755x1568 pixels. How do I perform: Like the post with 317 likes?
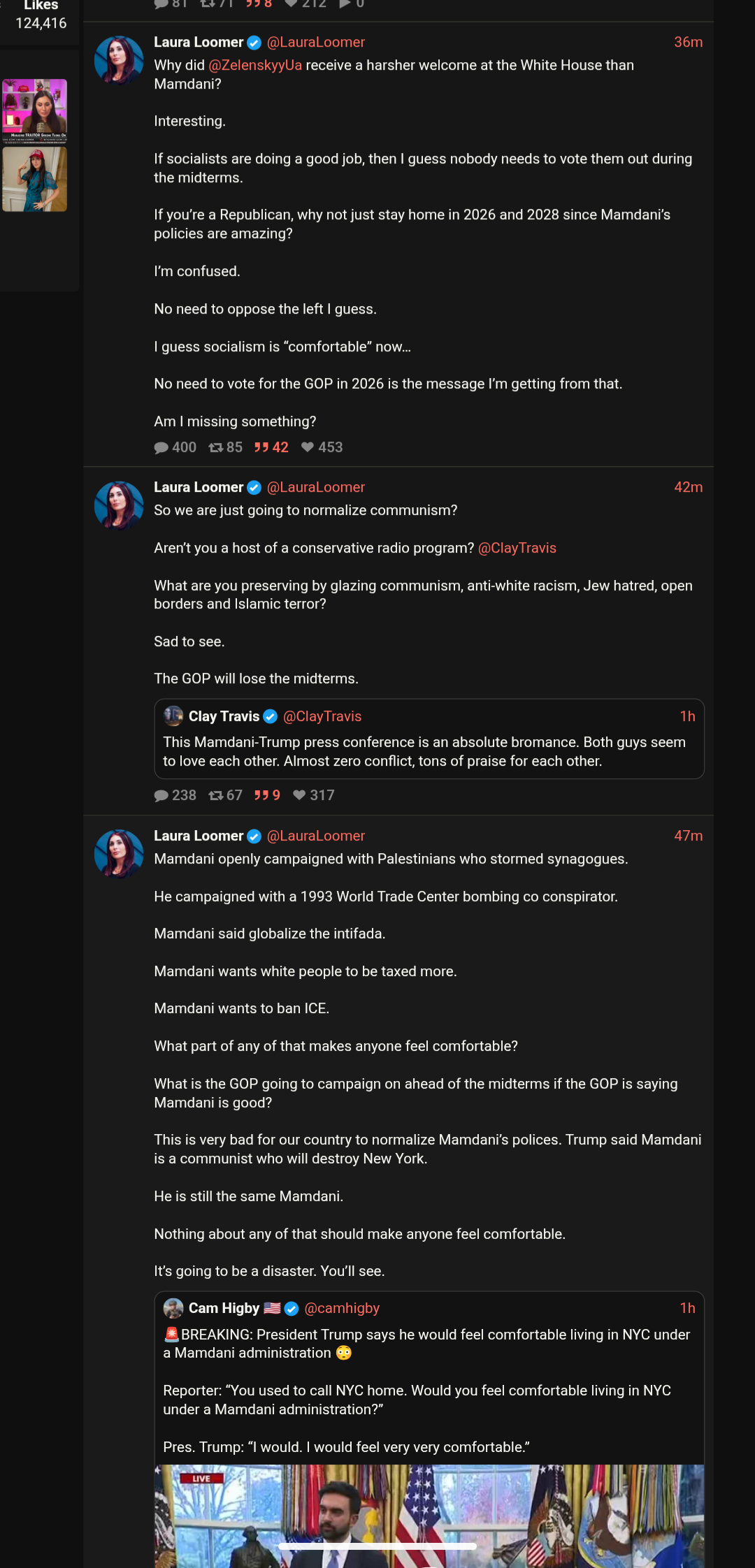coord(299,795)
